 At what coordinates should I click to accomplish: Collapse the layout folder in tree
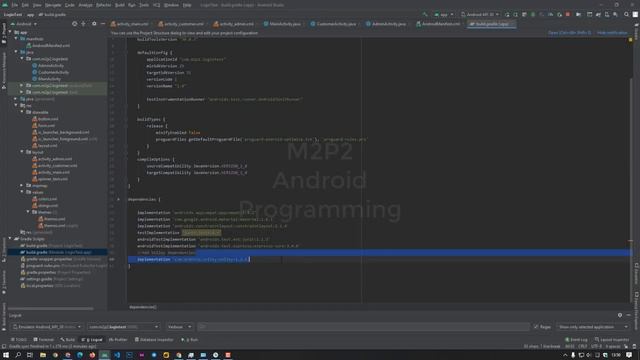pos(22,152)
